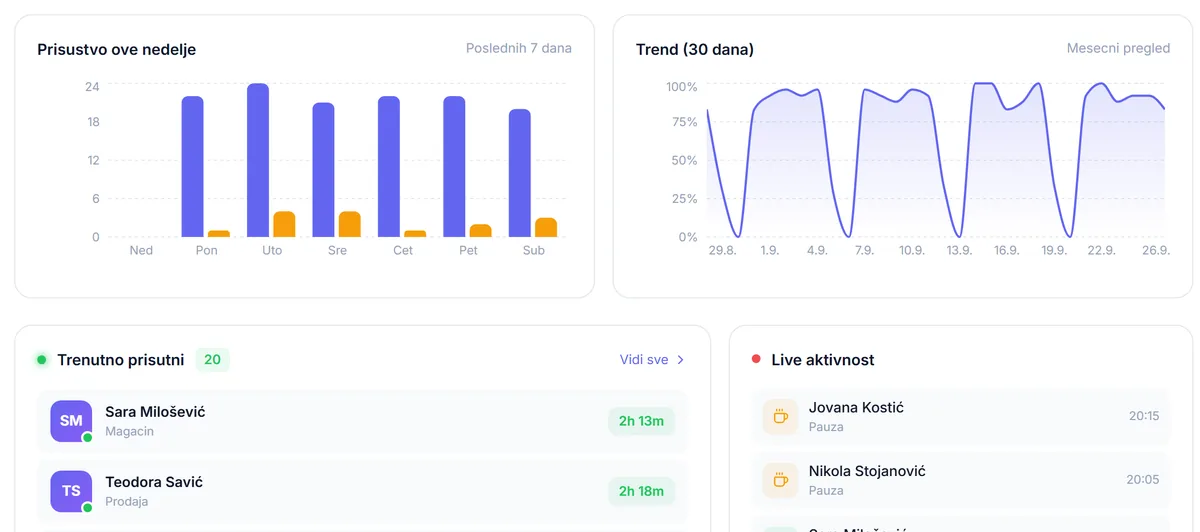Select Jovana Kostić in Live aktivnost
The height and width of the screenshot is (532, 1200).
tap(856, 407)
